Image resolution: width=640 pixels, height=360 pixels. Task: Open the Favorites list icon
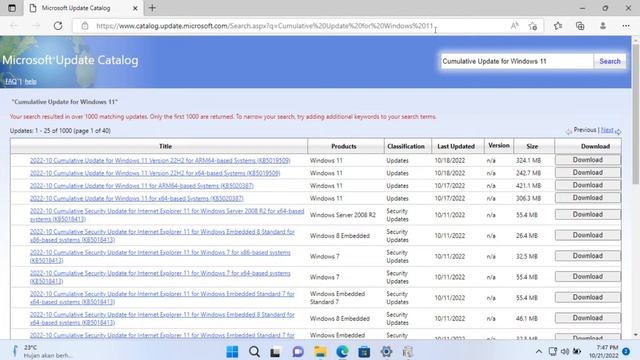tap(558, 26)
